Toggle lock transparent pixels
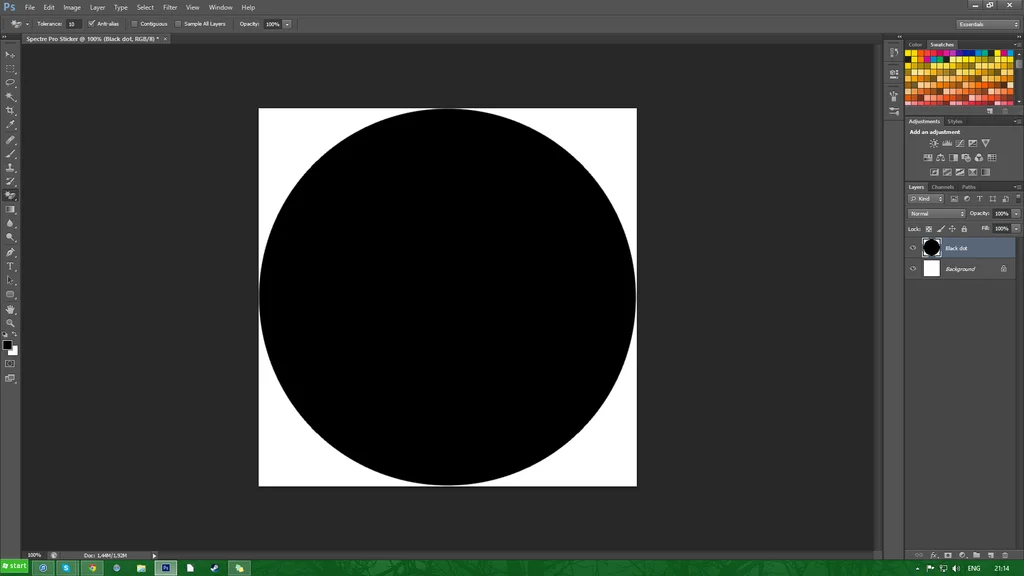The width and height of the screenshot is (1024, 576). click(929, 229)
